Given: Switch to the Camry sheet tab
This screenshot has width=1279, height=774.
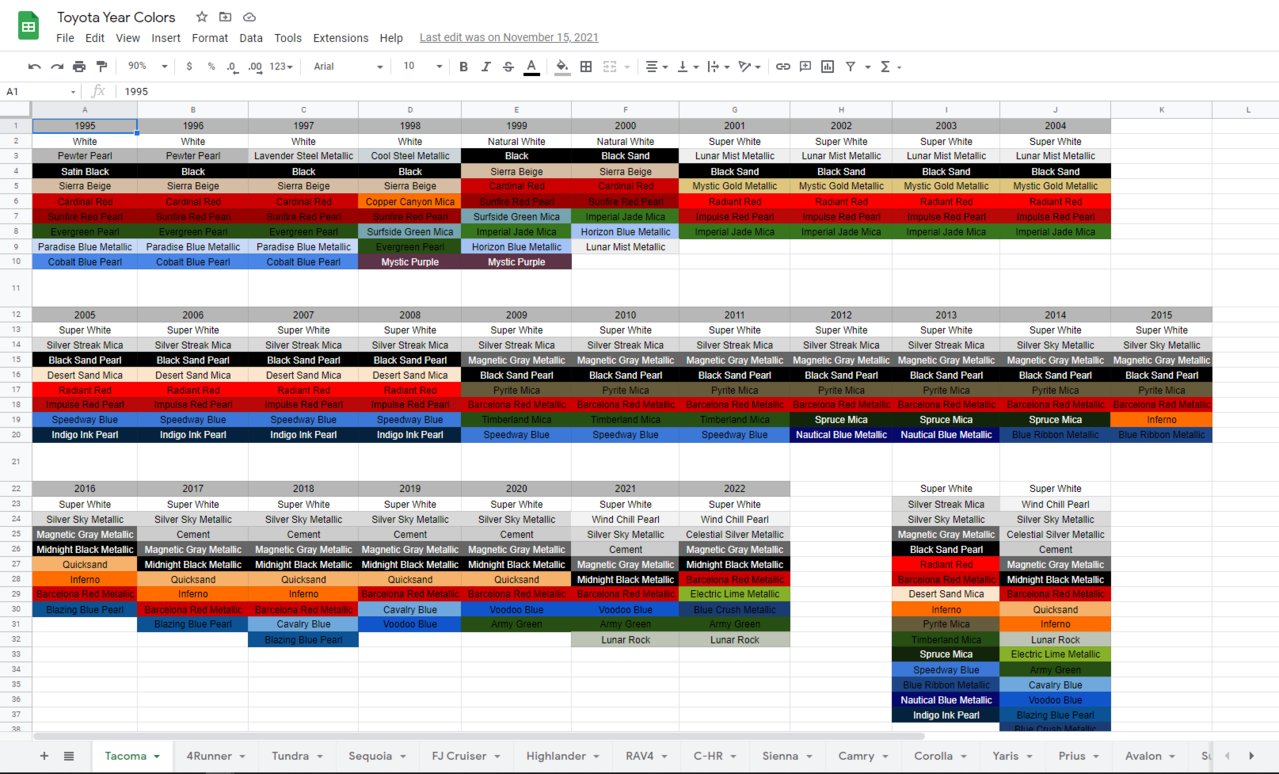Looking at the screenshot, I should (863, 756).
